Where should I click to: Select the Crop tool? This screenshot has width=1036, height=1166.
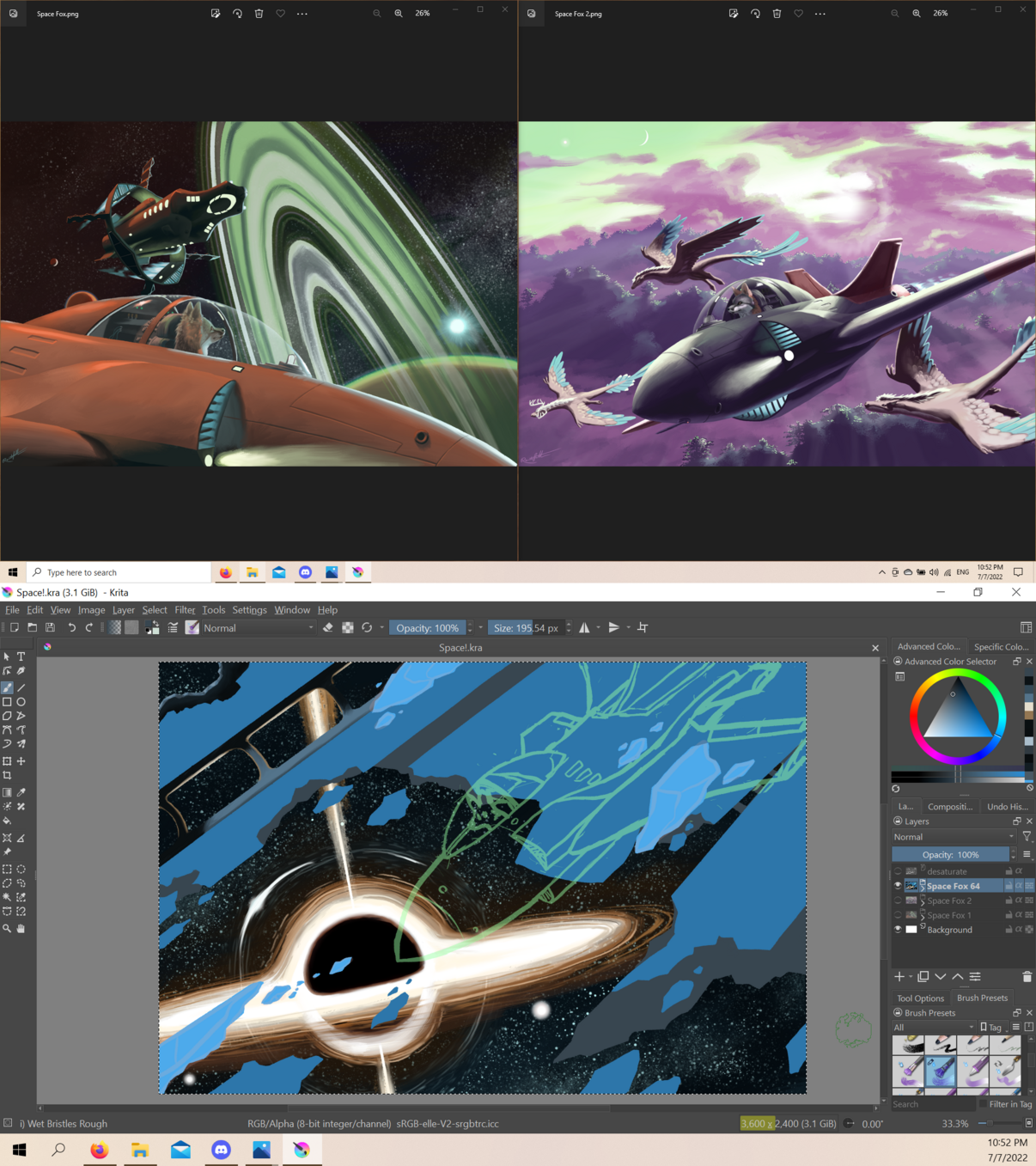[x=7, y=776]
